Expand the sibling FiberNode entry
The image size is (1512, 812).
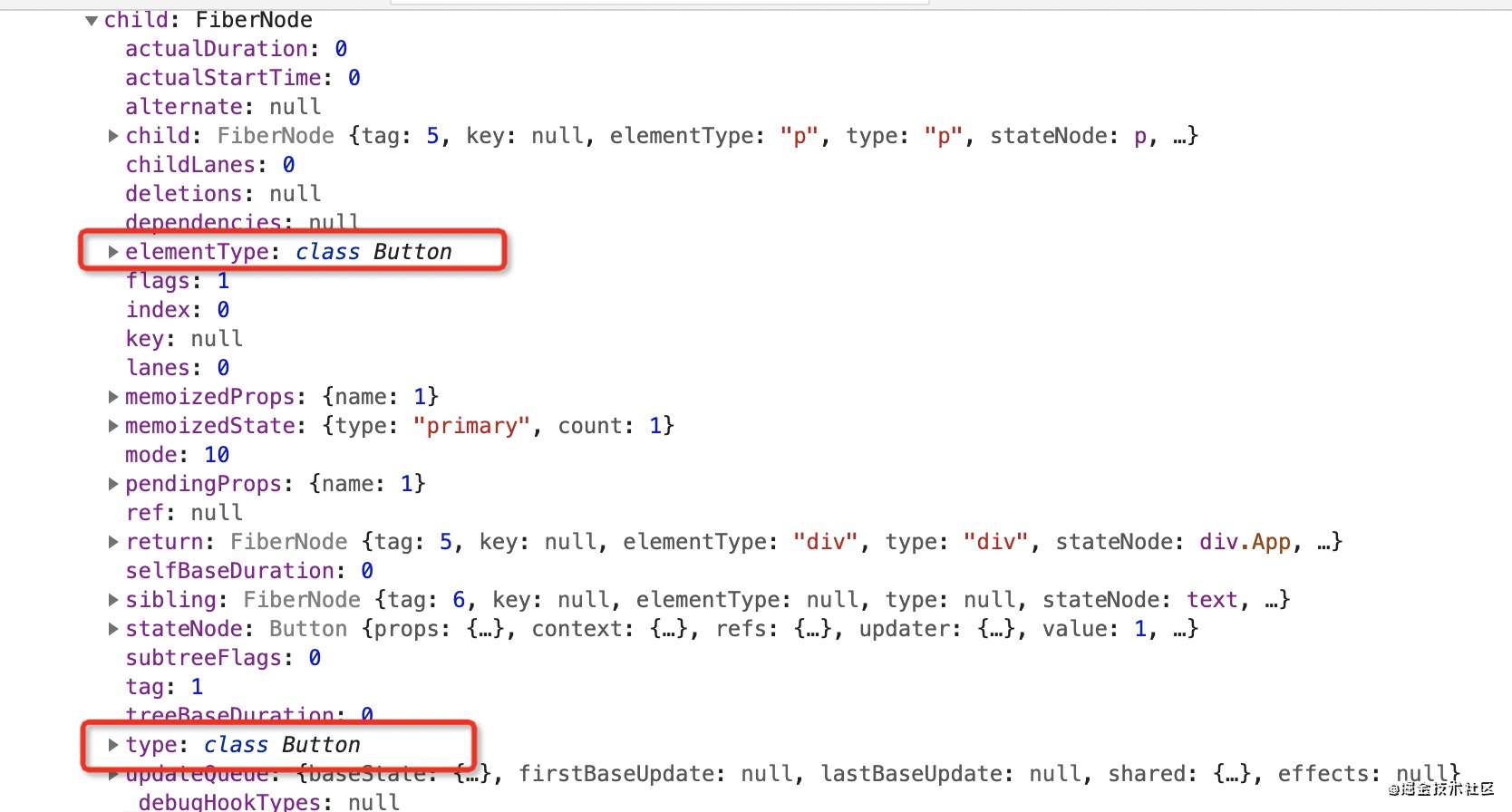pos(113,600)
